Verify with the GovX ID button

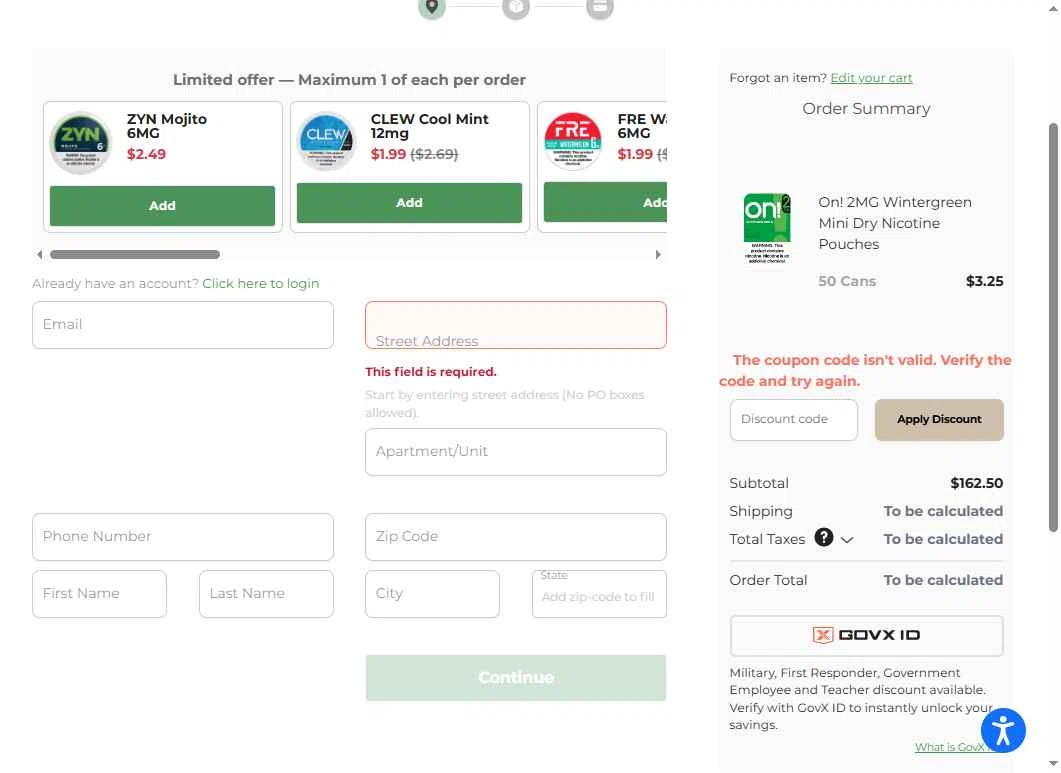pos(866,636)
